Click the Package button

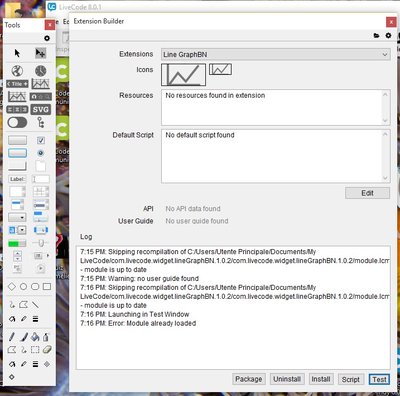click(249, 379)
